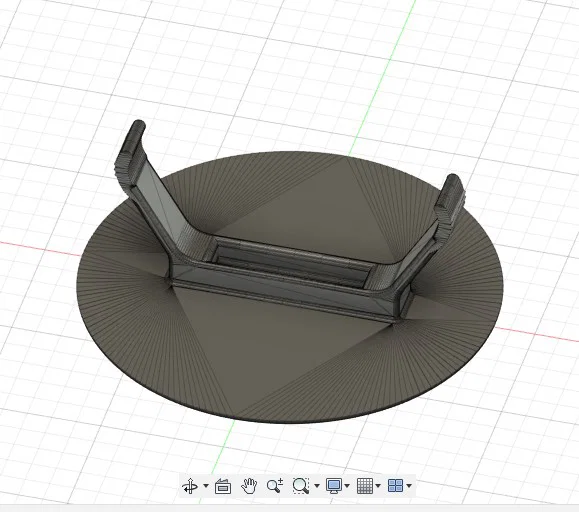This screenshot has width=579, height=512.
Task: Click the red axis line at left
Action: [40, 248]
